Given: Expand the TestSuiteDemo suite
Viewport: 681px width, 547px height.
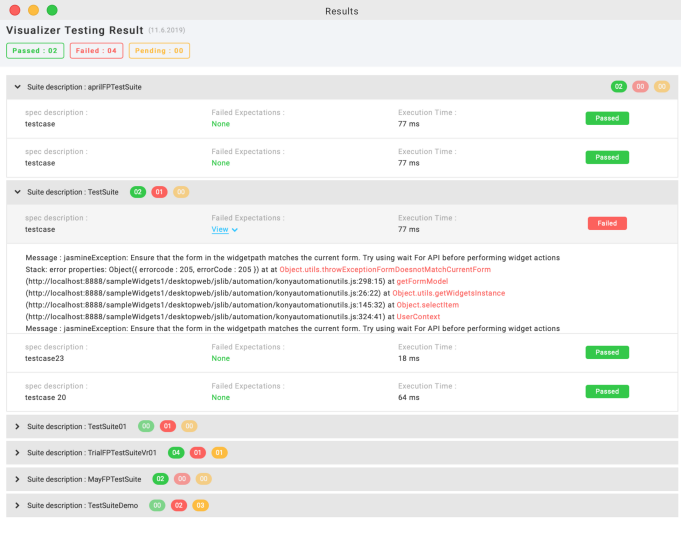Looking at the screenshot, I should (17, 506).
